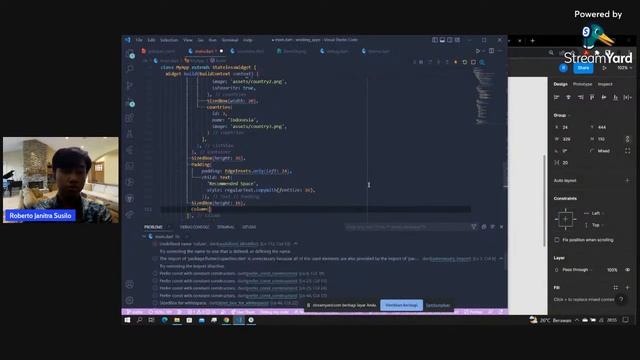Viewport: 640px width, 360px height.
Task: Open Source Control in VS Code activity bar
Action: 130,85
